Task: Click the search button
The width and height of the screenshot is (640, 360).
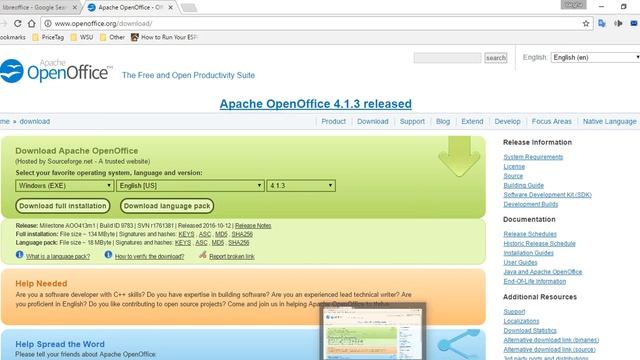Action: tap(496, 58)
